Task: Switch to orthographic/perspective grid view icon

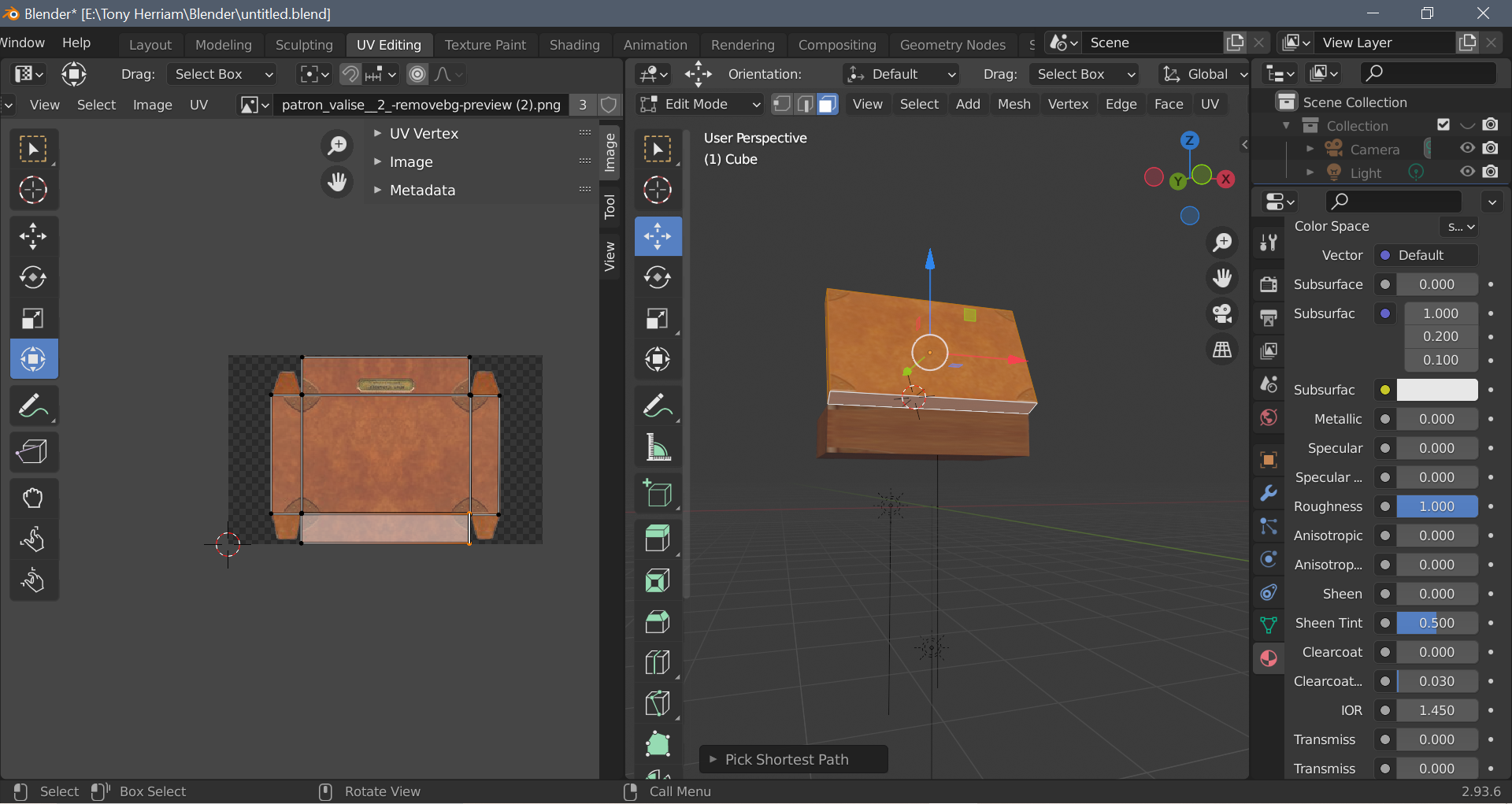Action: click(1222, 350)
